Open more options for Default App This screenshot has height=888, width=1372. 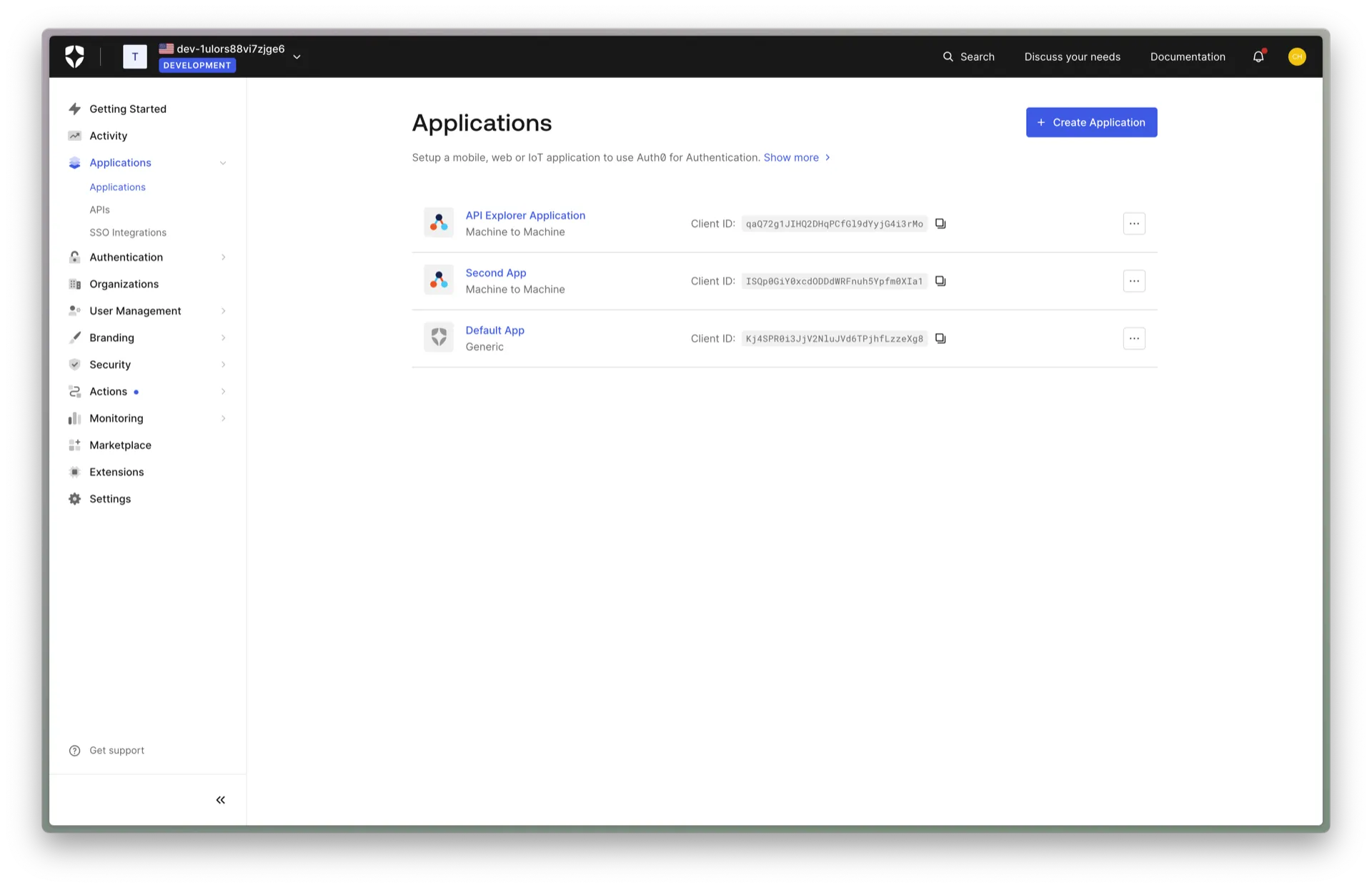click(x=1134, y=338)
